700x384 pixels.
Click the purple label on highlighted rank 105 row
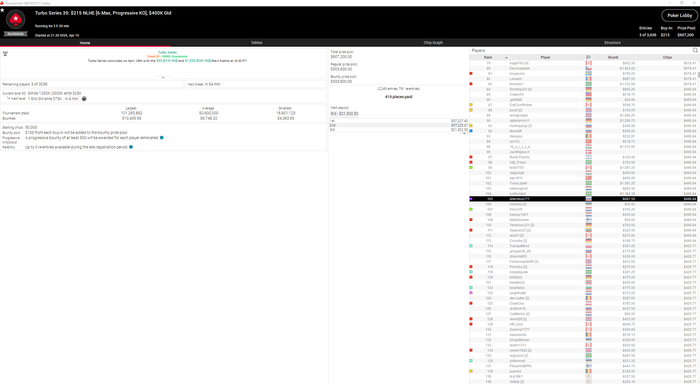471,199
